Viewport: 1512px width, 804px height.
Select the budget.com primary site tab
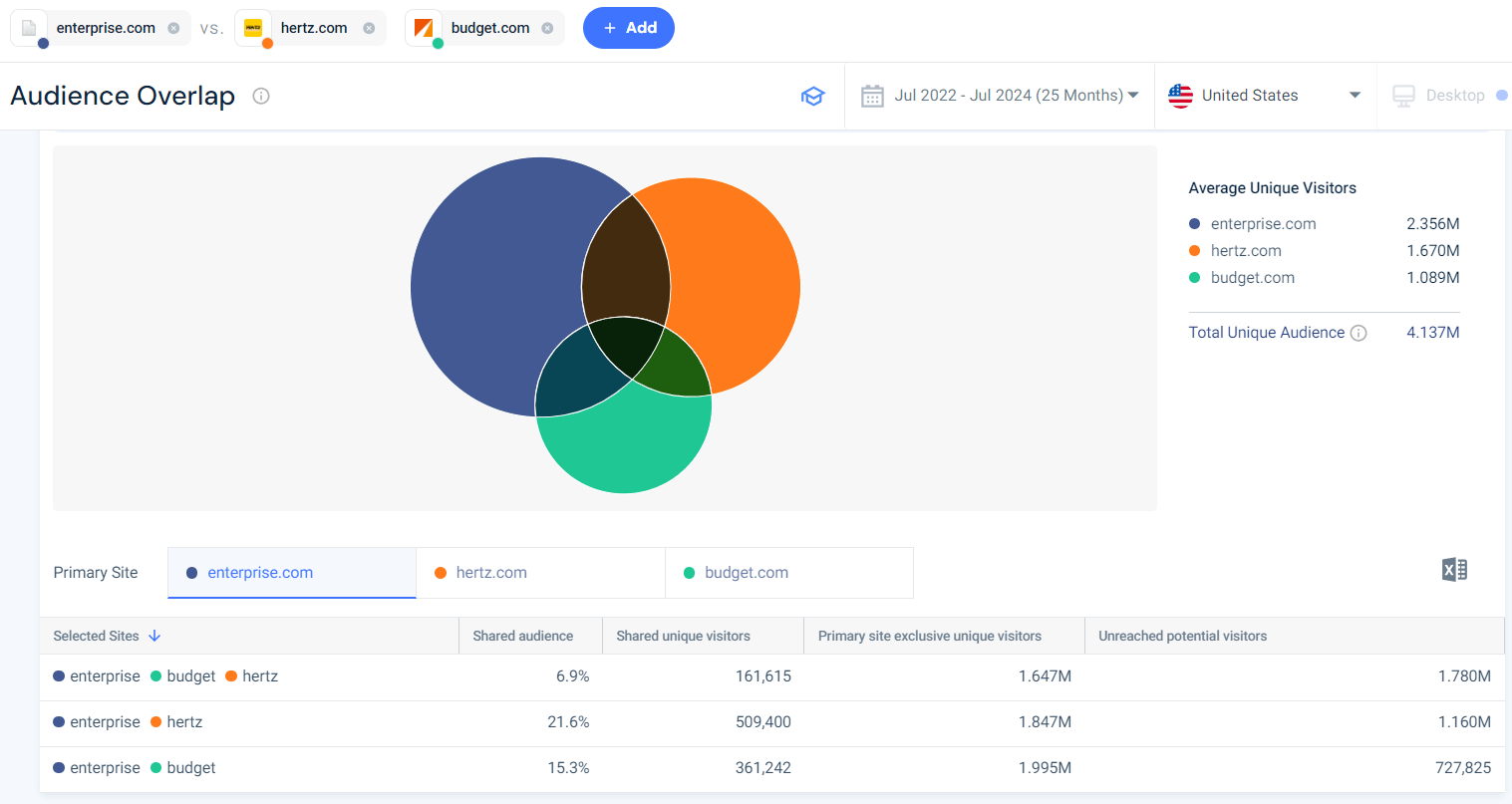788,573
